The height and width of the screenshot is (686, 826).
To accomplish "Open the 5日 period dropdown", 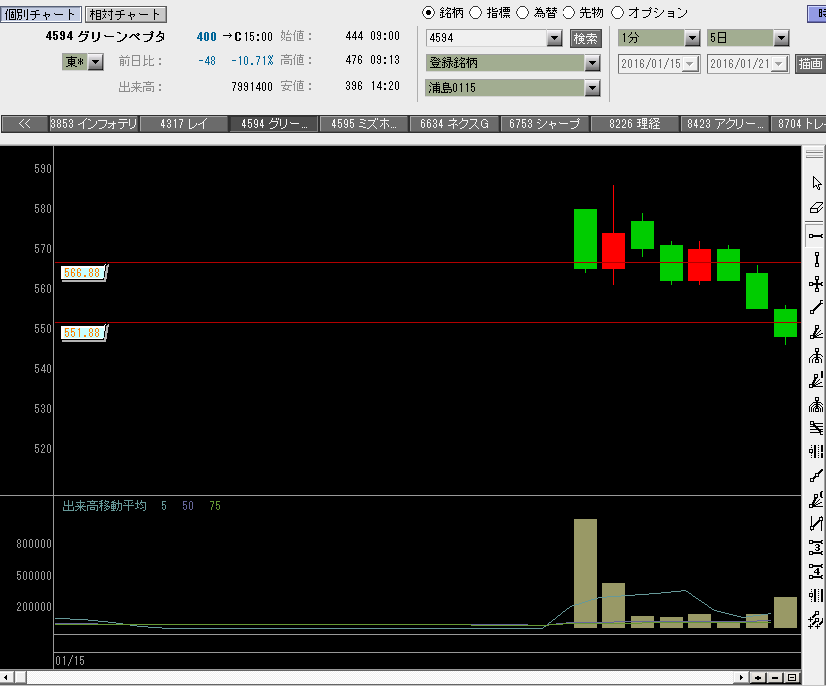I will (x=781, y=38).
